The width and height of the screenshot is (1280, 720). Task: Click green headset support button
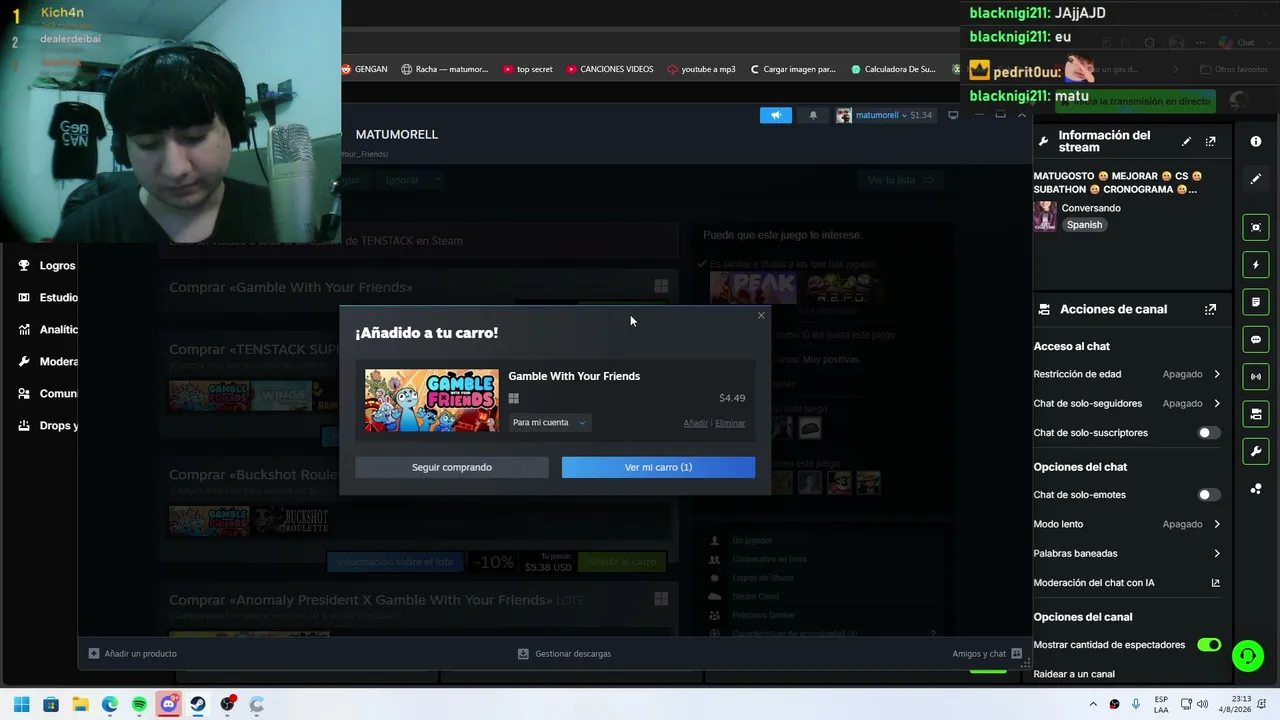(x=1248, y=656)
